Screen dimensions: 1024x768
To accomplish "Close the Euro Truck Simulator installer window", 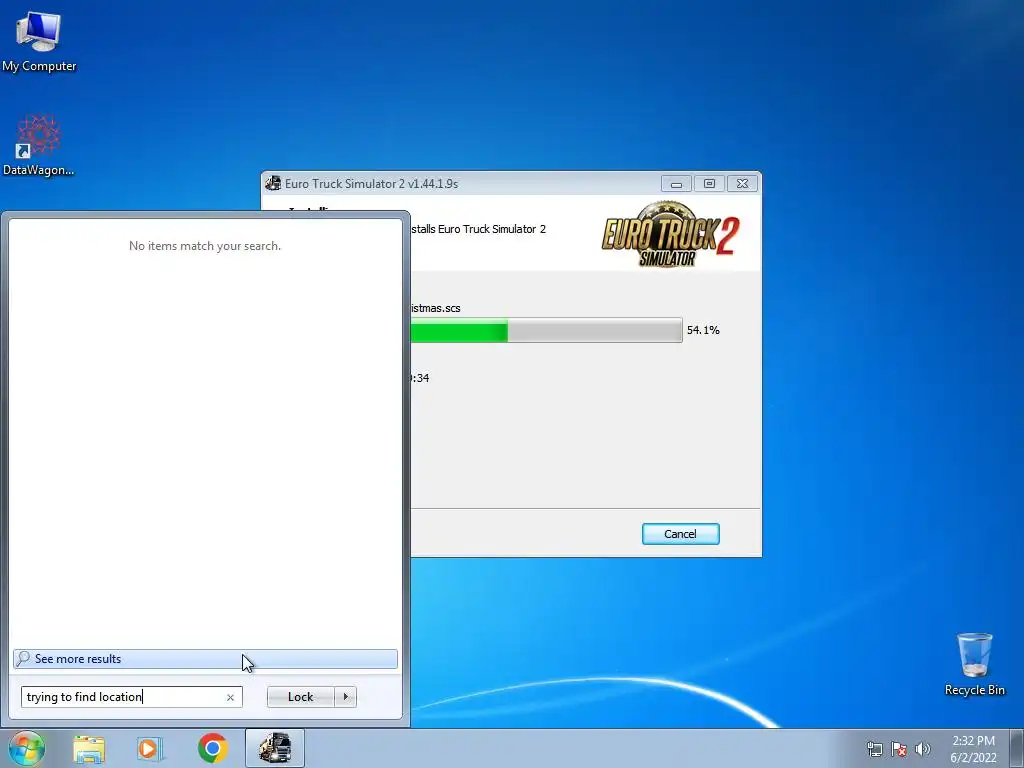I will tap(742, 184).
